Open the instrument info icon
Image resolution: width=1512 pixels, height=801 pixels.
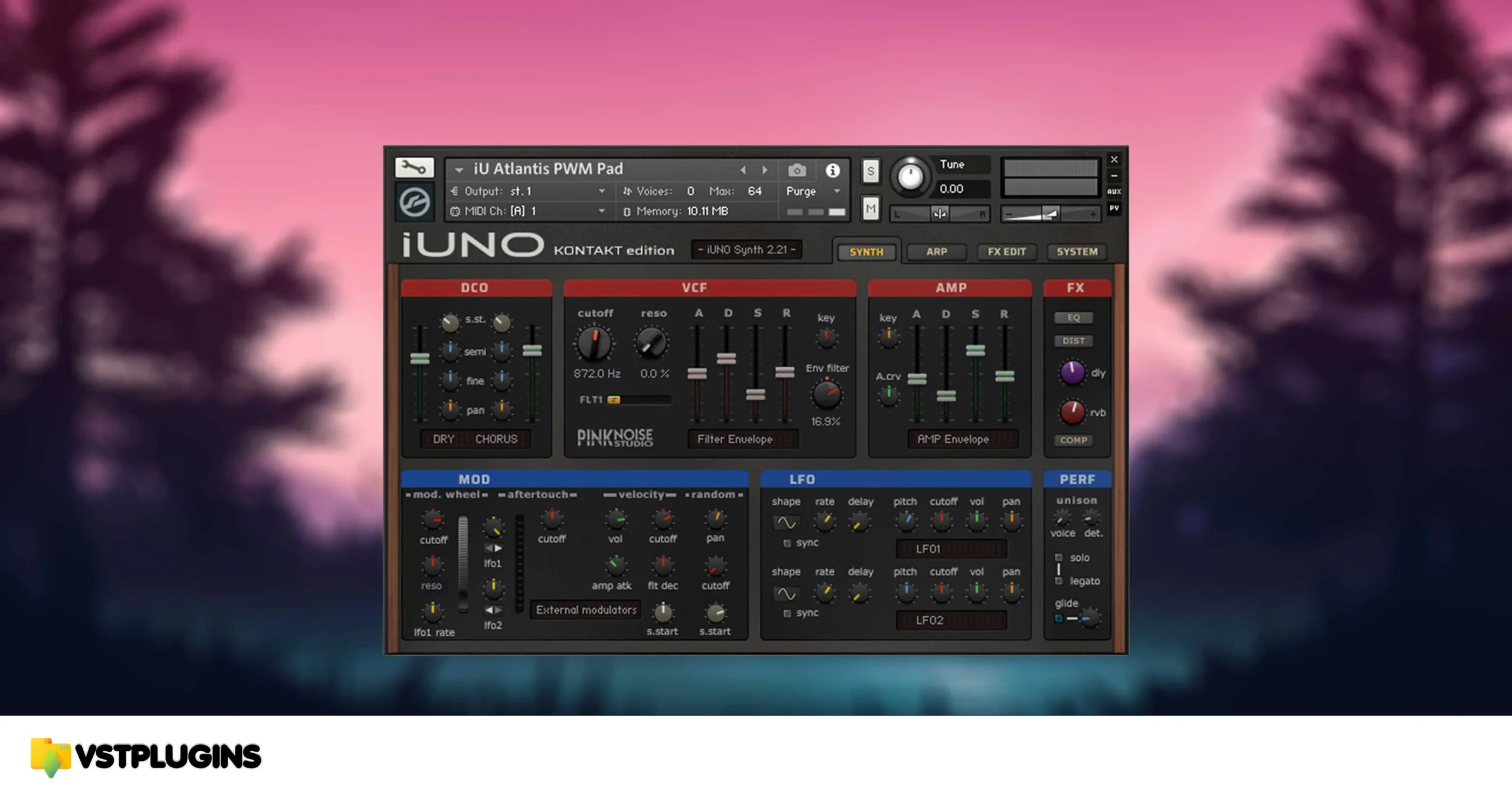[833, 171]
